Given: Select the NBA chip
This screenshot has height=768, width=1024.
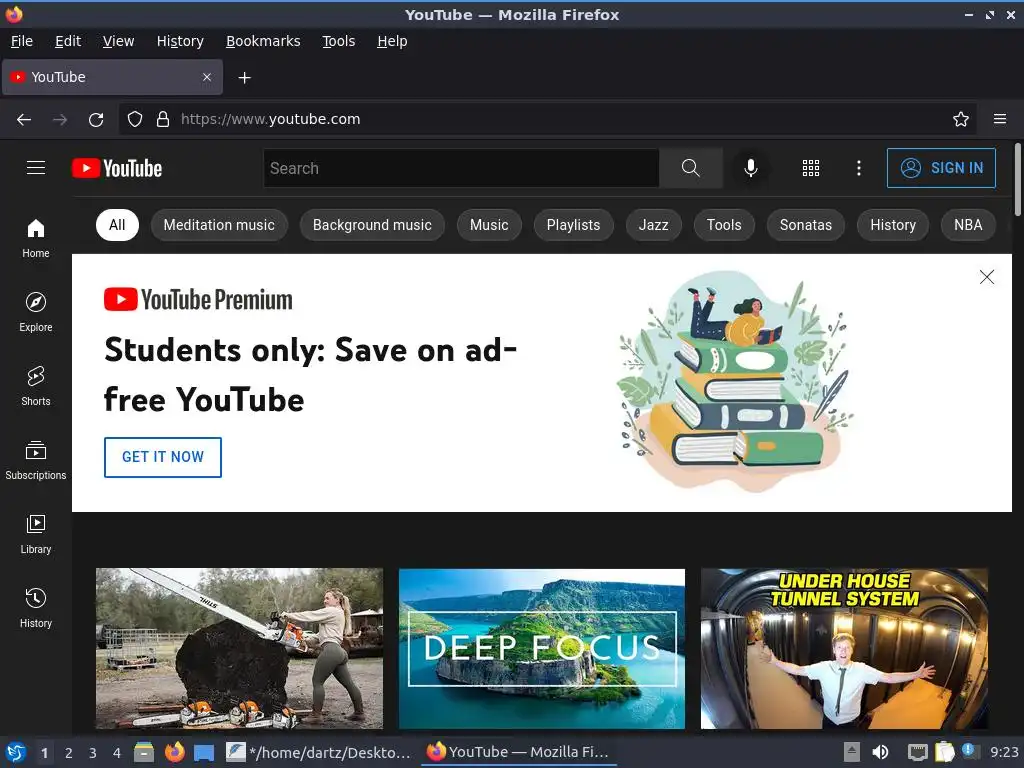Looking at the screenshot, I should 968,225.
